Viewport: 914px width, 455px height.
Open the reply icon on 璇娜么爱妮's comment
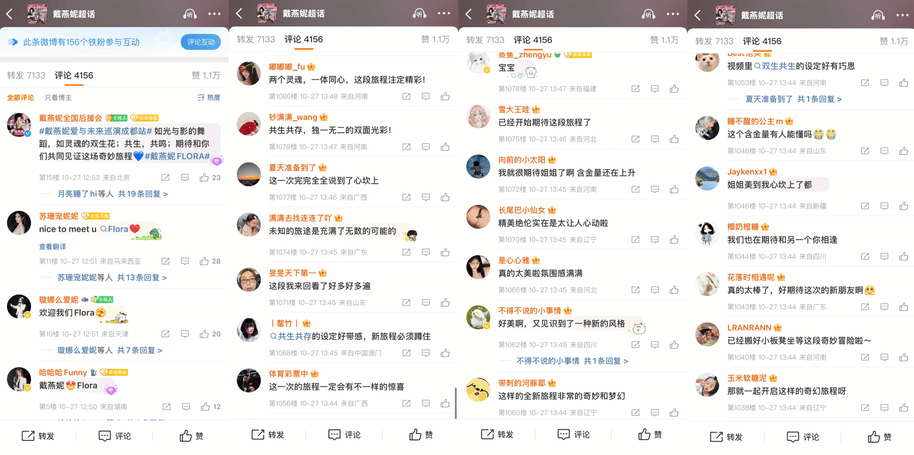185,334
